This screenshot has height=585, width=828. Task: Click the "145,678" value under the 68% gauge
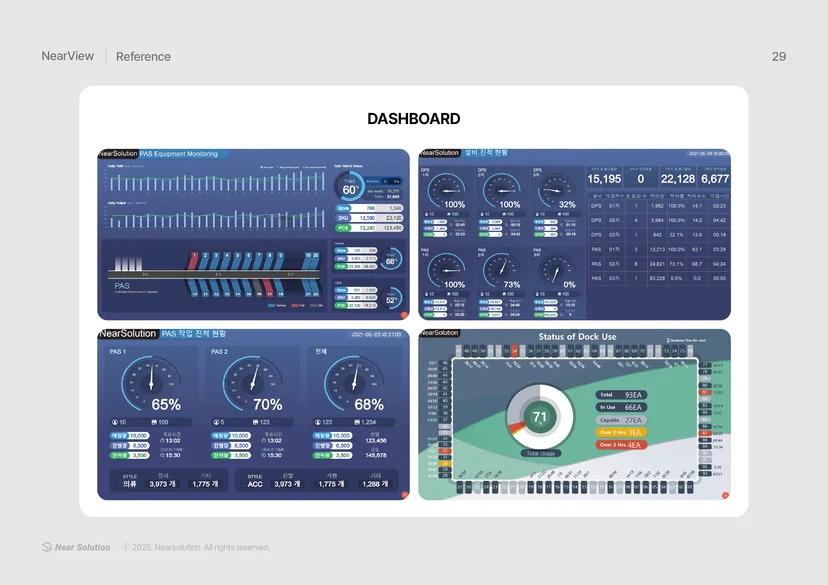point(375,455)
